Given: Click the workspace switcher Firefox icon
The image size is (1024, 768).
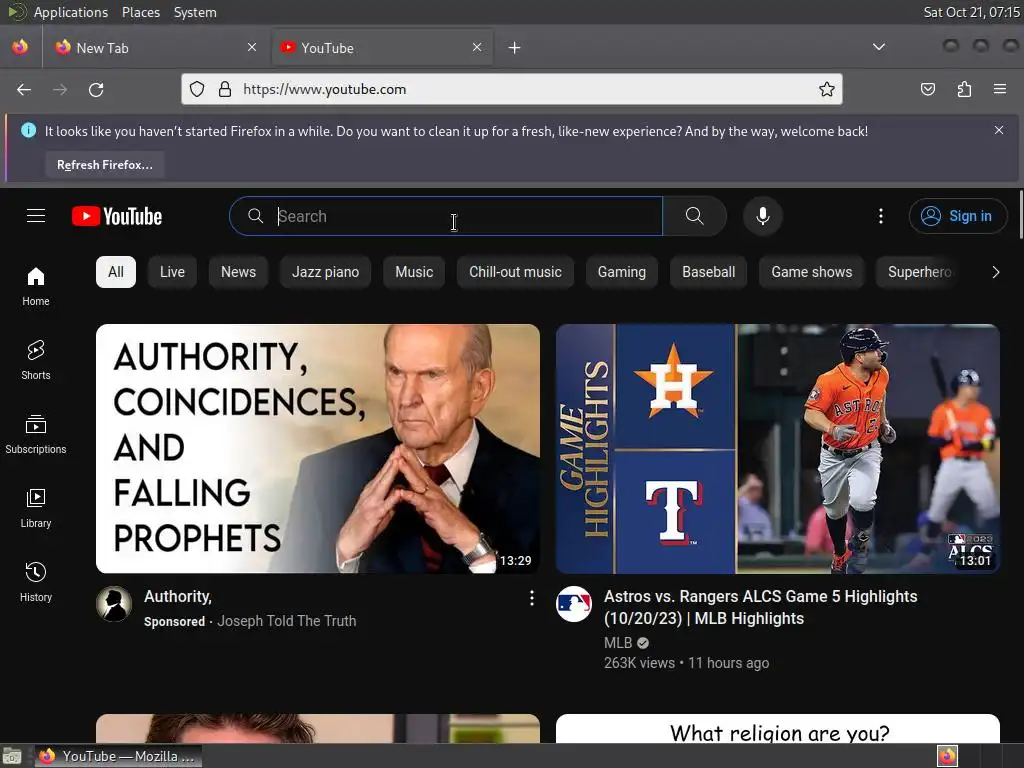Looking at the screenshot, I should click(x=948, y=756).
